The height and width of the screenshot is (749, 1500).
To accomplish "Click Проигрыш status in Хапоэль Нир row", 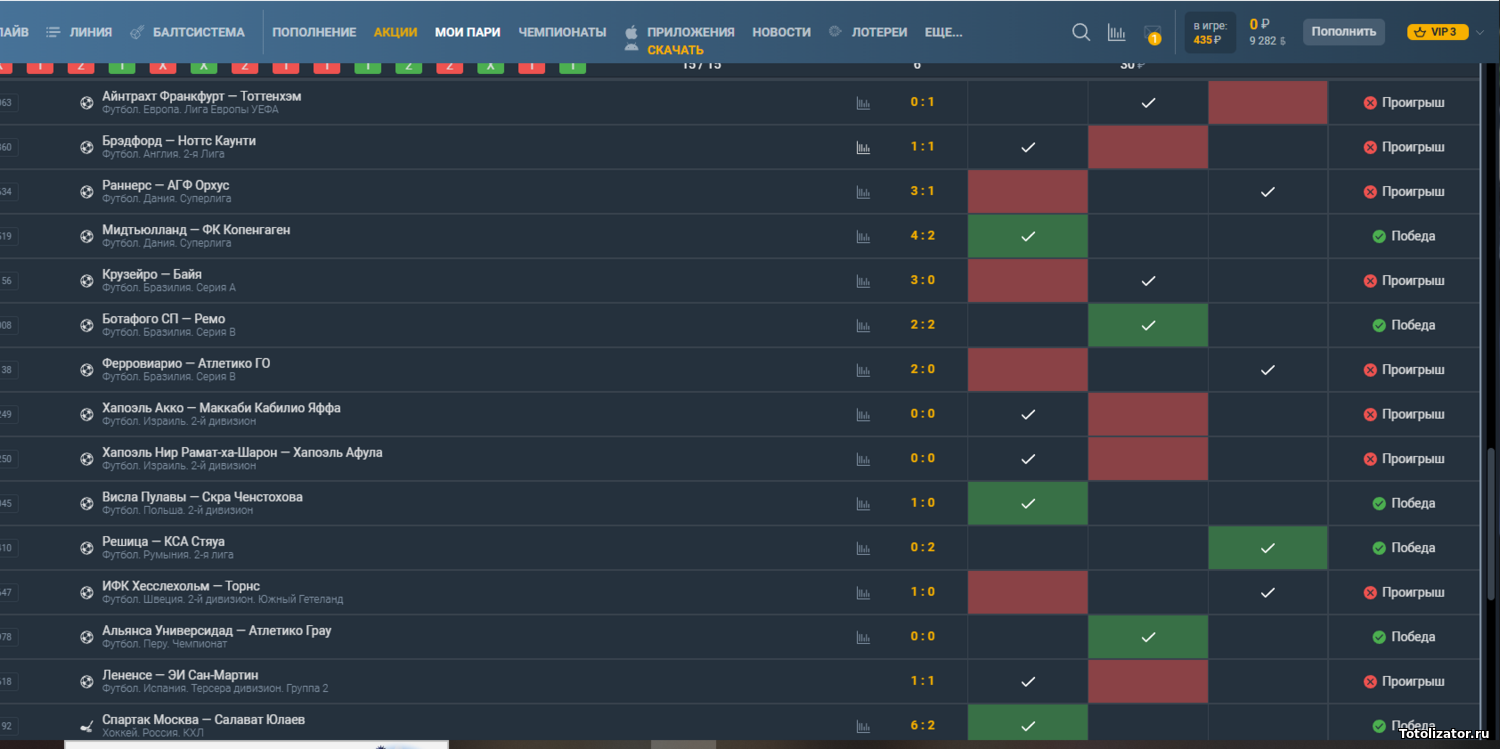I will tap(1403, 459).
